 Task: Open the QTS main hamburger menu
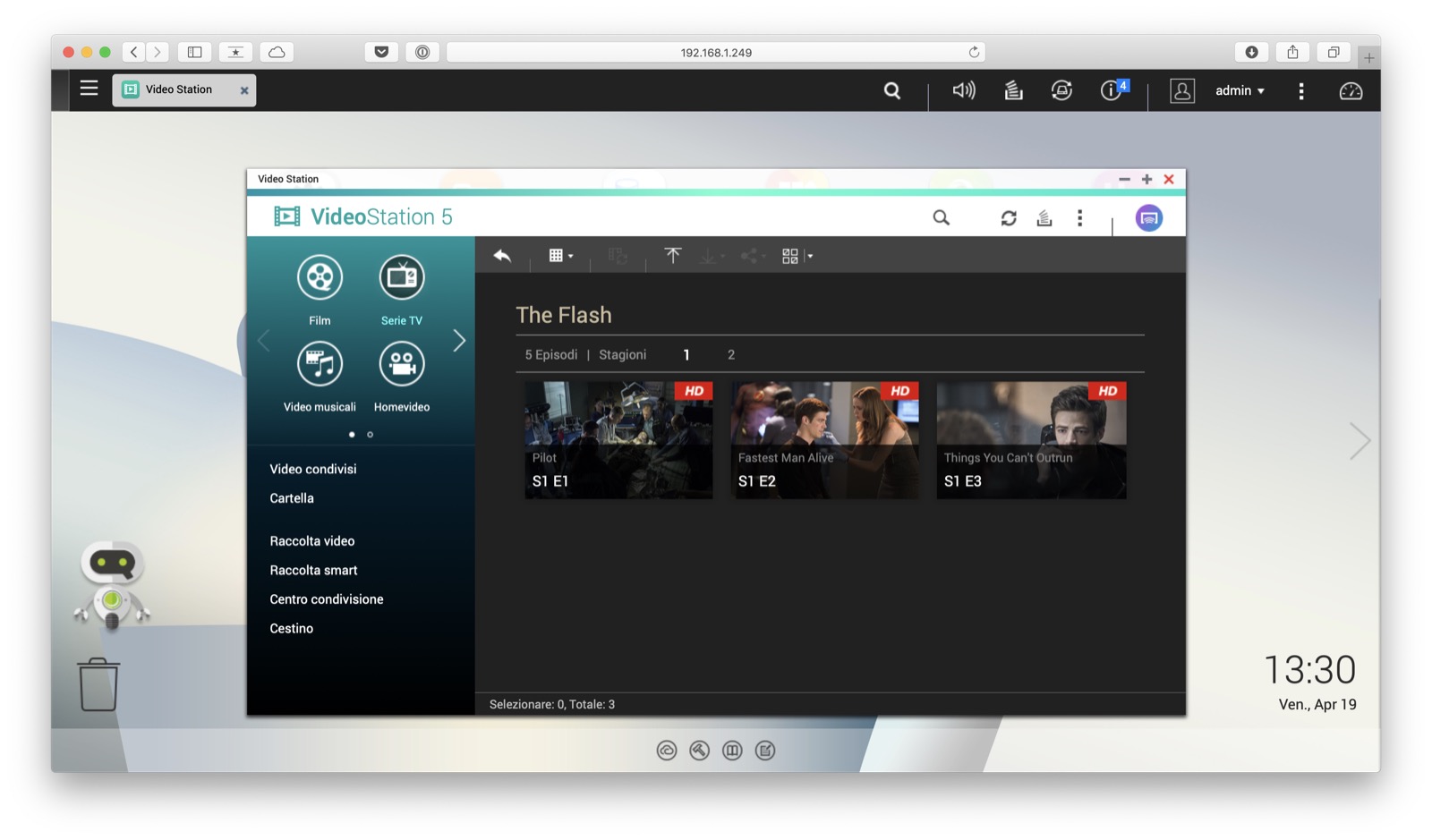coord(89,89)
